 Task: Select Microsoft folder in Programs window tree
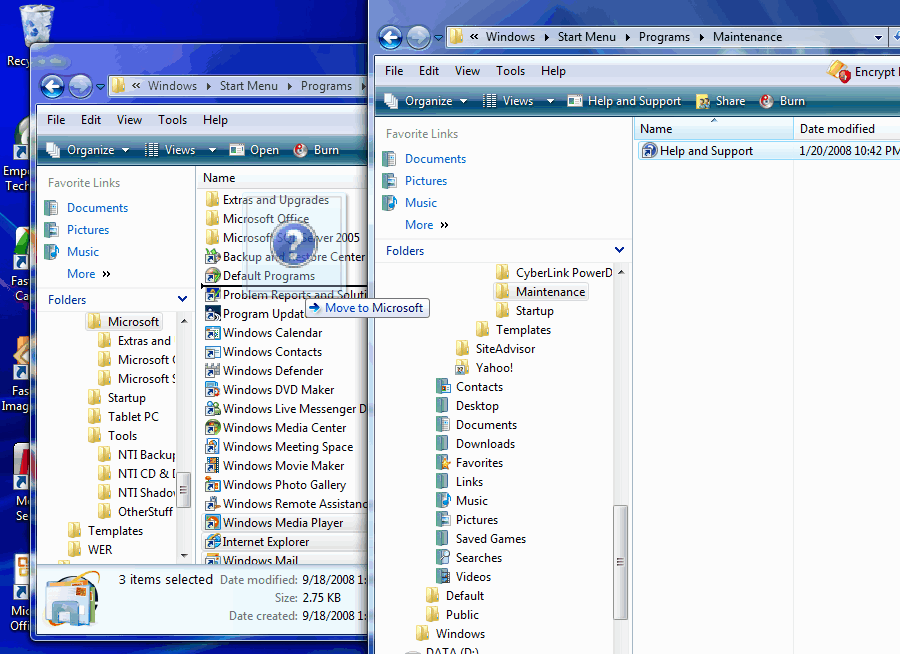tap(133, 322)
